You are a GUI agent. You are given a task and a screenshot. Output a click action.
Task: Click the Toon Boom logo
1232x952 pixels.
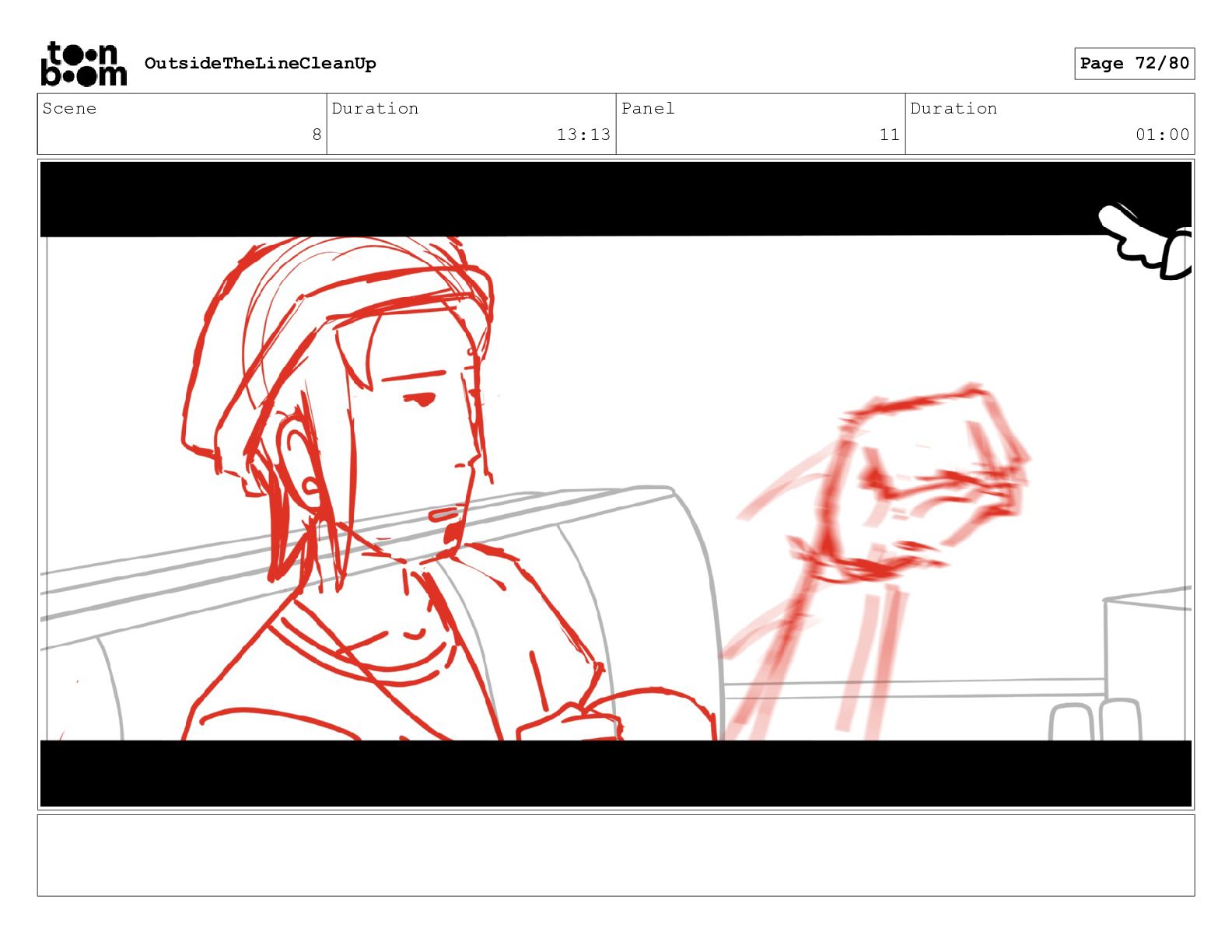point(83,64)
